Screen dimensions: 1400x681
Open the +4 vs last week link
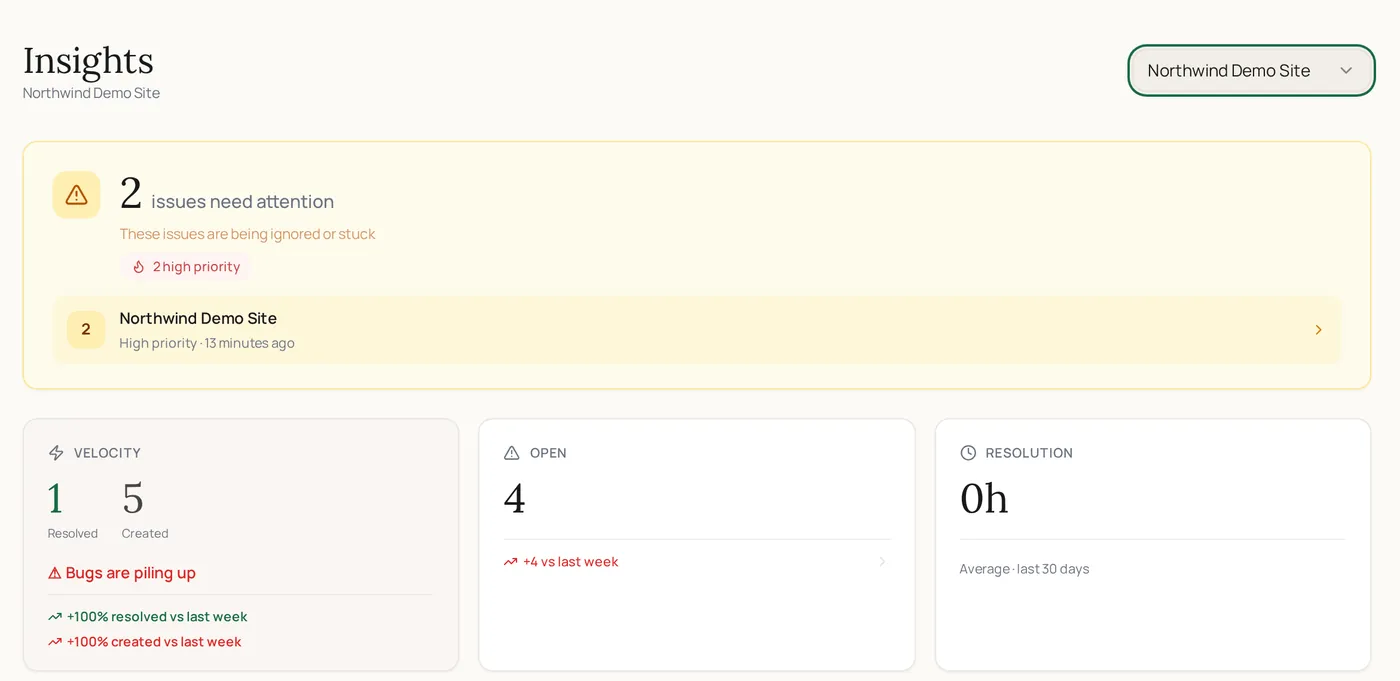click(x=696, y=562)
